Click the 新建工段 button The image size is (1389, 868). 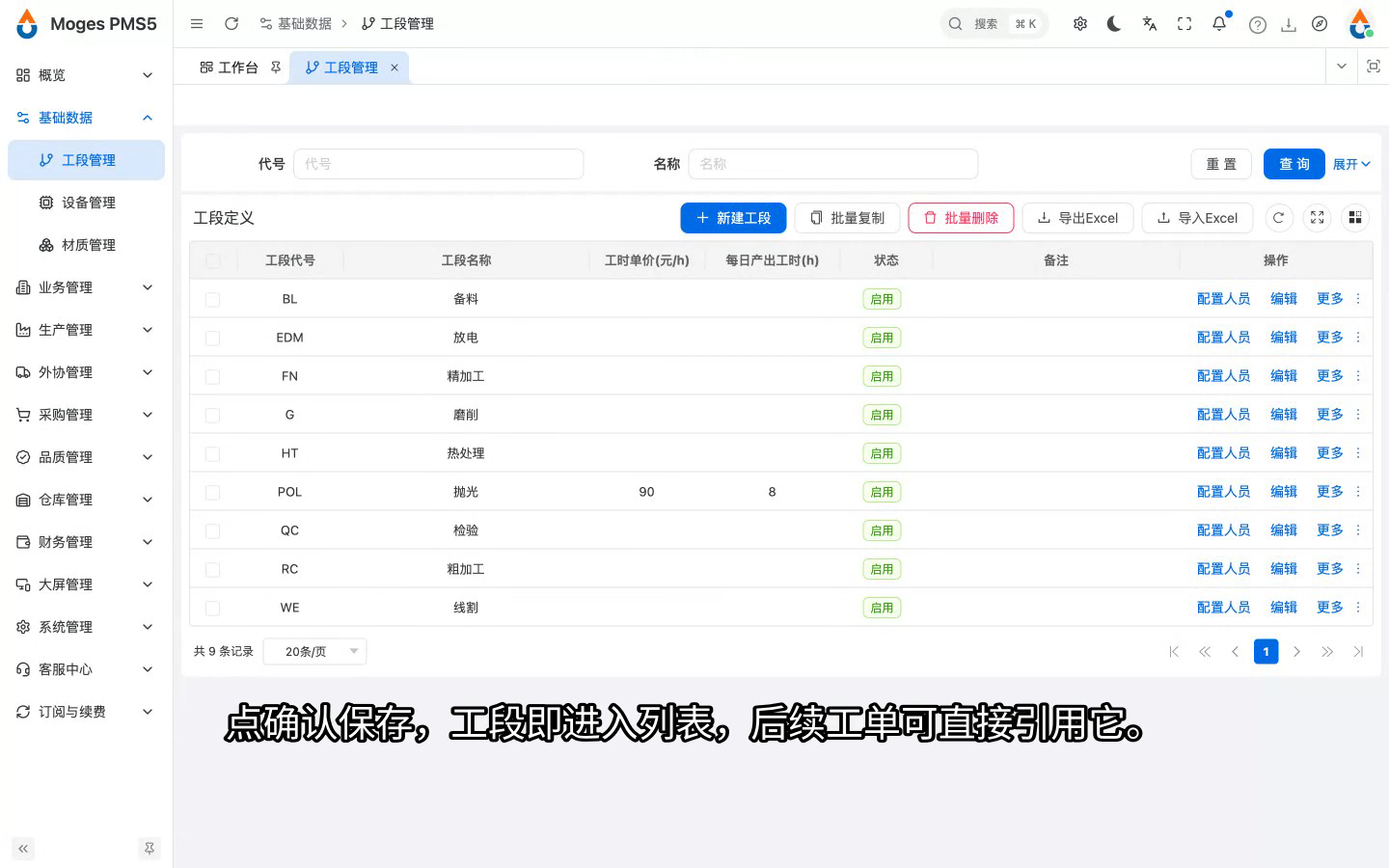pyautogui.click(x=733, y=218)
